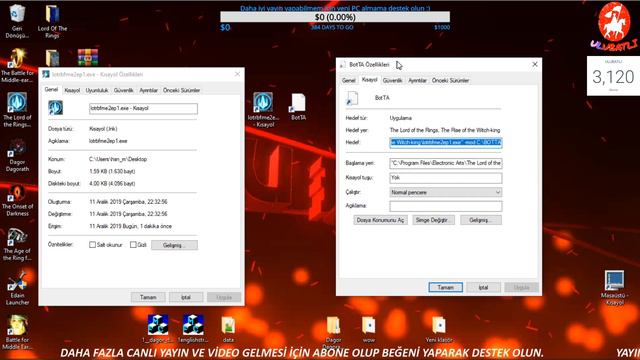Click Dosya Konumunu Aç button
640x360 pixels.
click(x=380, y=220)
